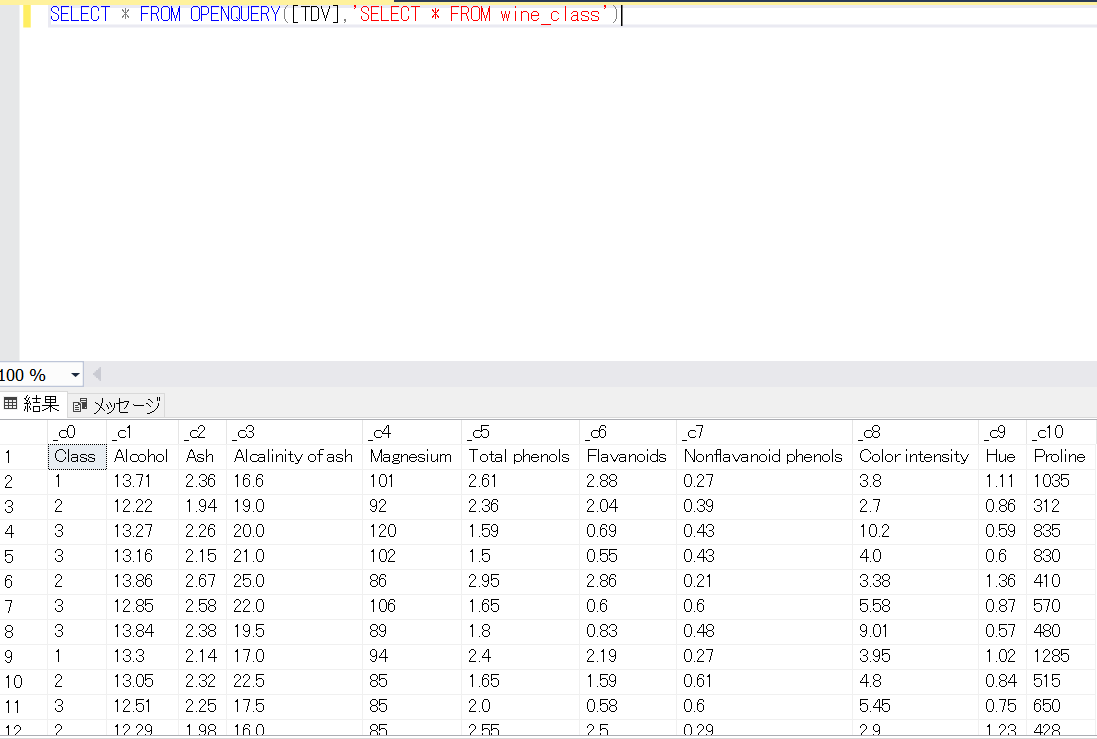Click the horizontal scroll left arrow
The height and width of the screenshot is (739, 1097).
(97, 374)
